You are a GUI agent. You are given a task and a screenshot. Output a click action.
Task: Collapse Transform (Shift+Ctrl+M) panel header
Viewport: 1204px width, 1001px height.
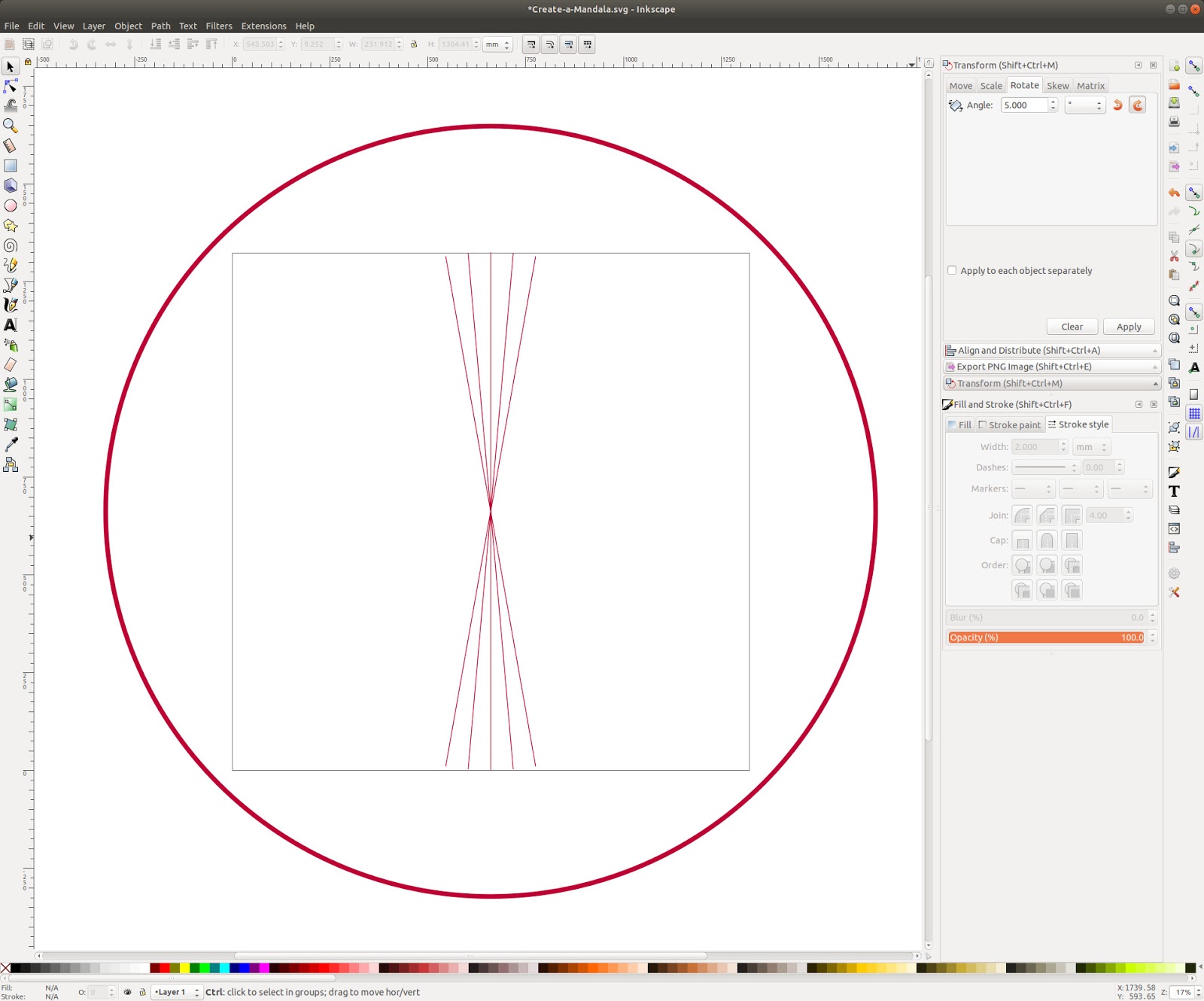[1051, 383]
